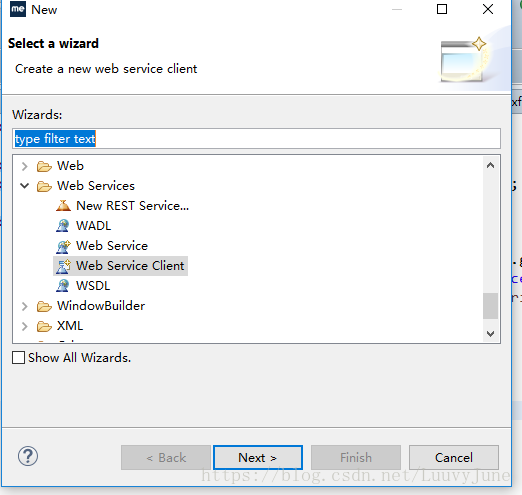Click the wizard filter text field
Image resolution: width=522 pixels, height=495 pixels.
(256, 138)
